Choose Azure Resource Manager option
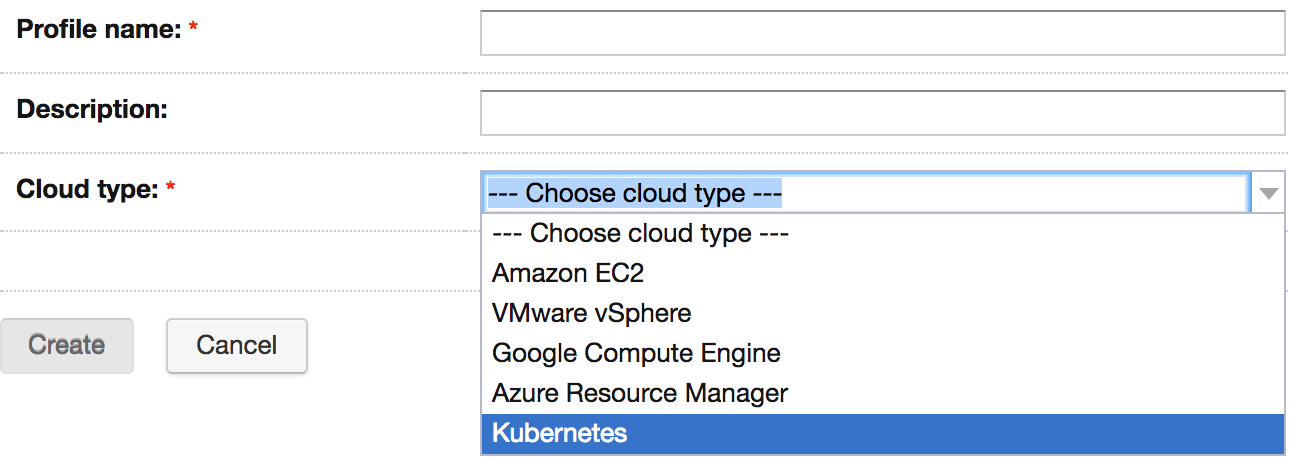The image size is (1289, 461). [882, 393]
